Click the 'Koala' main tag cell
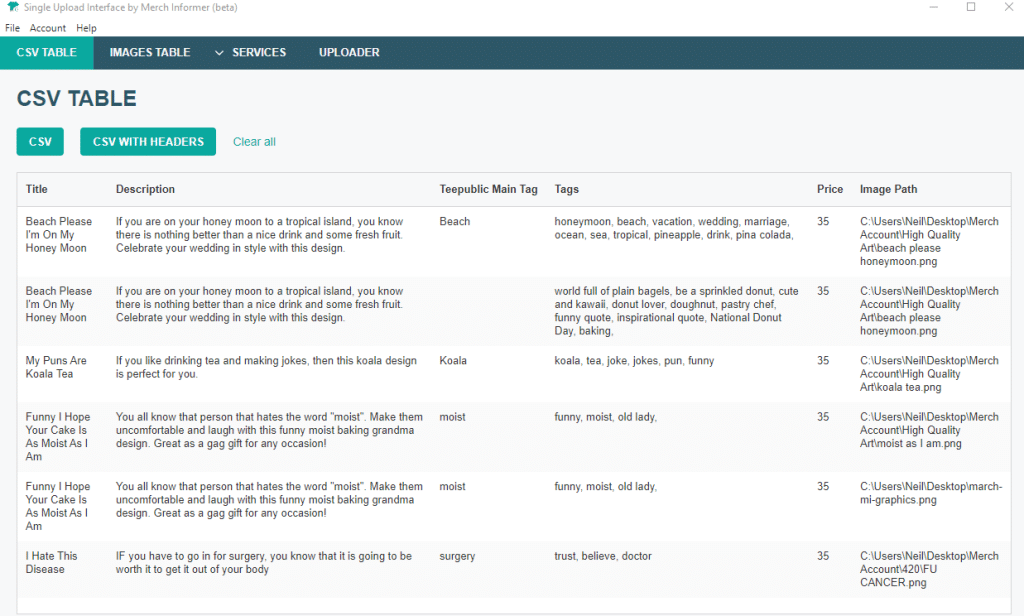This screenshot has width=1024, height=616. [x=453, y=361]
